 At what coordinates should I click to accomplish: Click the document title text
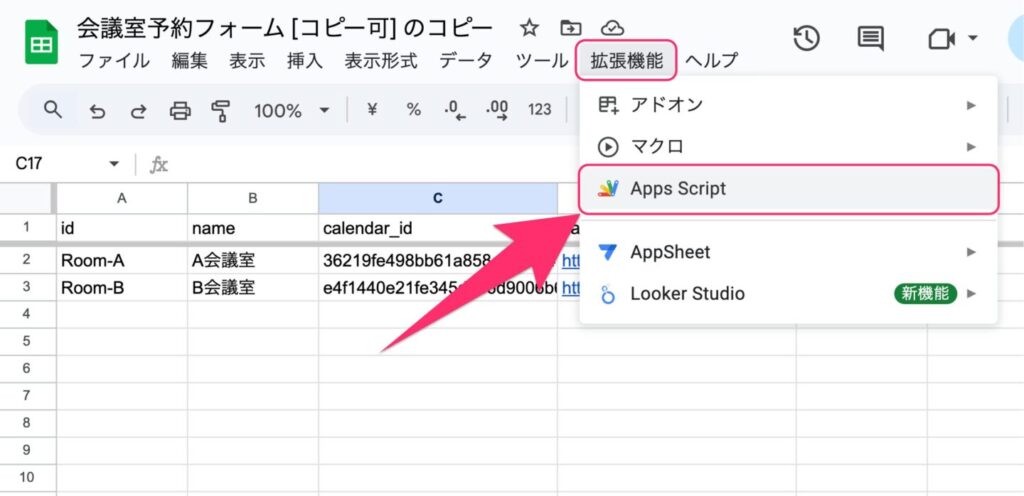(285, 28)
